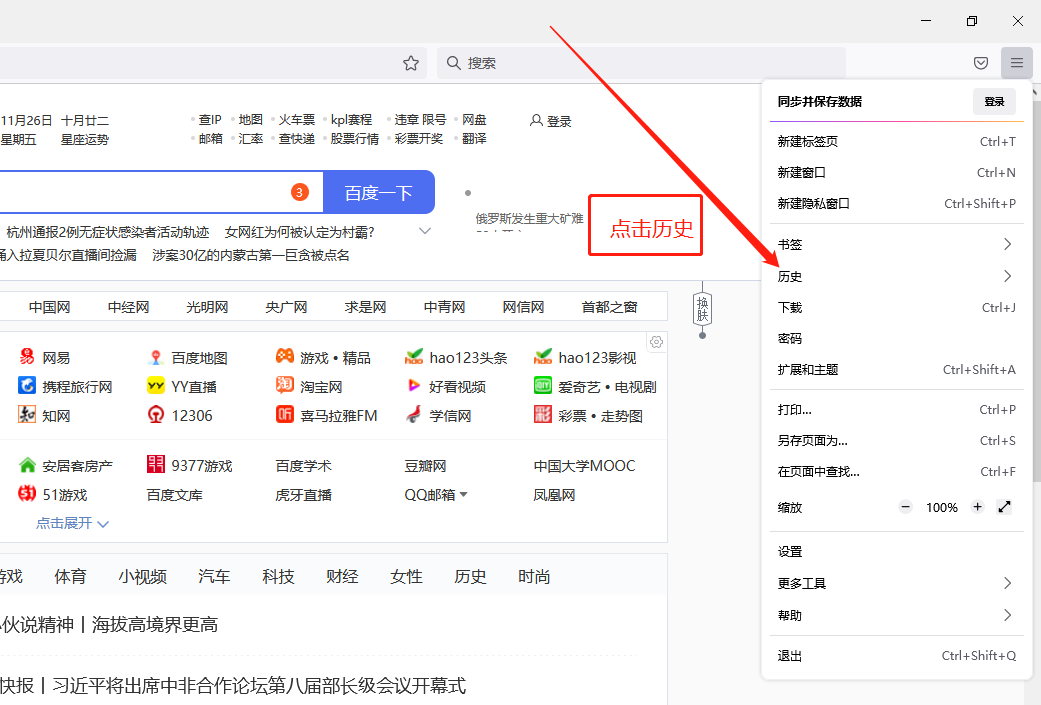Select 新建窗口 menu item
The width and height of the screenshot is (1041, 705).
[896, 173]
